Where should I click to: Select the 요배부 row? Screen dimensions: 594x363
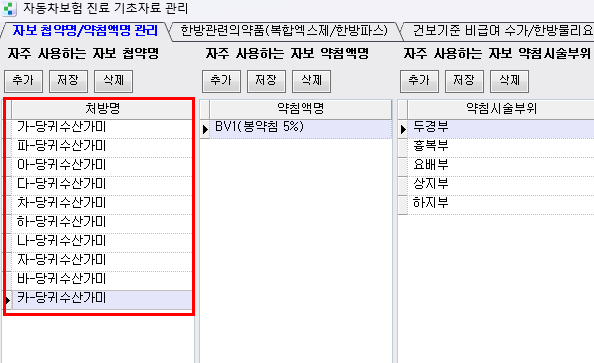[501, 167]
